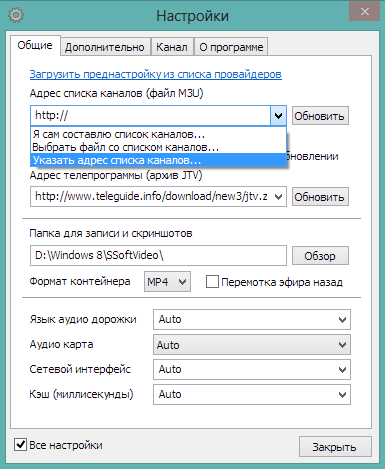This screenshot has height=469, width=385.
Task: Click label Адрес телепрограммы (архив JTV)
Action: click(x=116, y=175)
